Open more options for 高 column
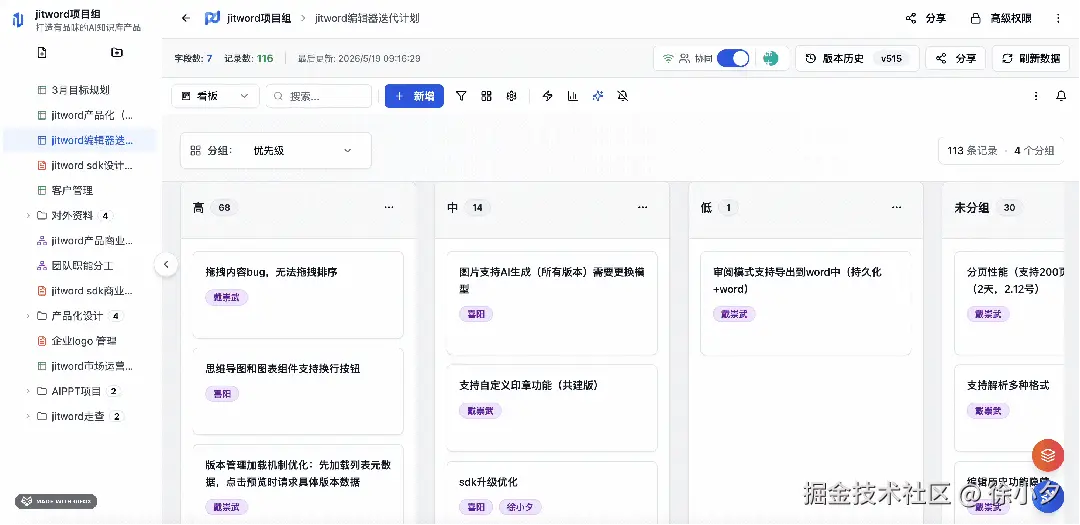Viewport: 1080px width, 525px height. click(x=389, y=207)
